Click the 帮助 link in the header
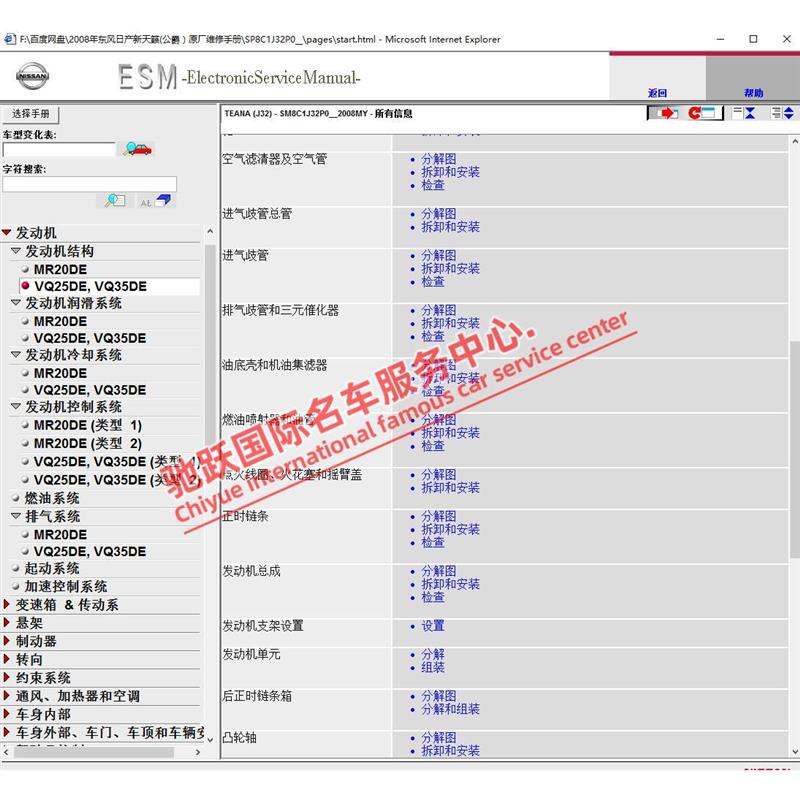 tap(753, 93)
